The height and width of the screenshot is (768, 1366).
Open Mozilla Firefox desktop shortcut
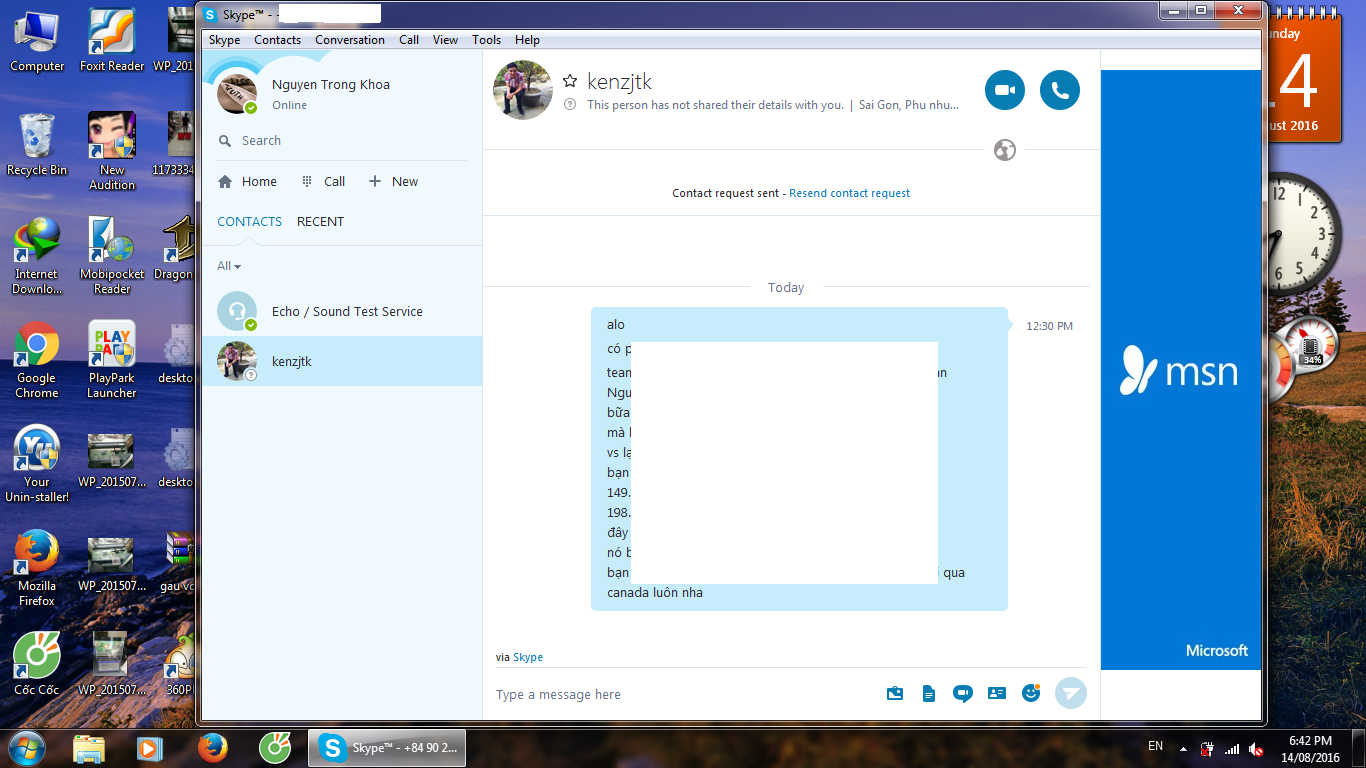[37, 568]
